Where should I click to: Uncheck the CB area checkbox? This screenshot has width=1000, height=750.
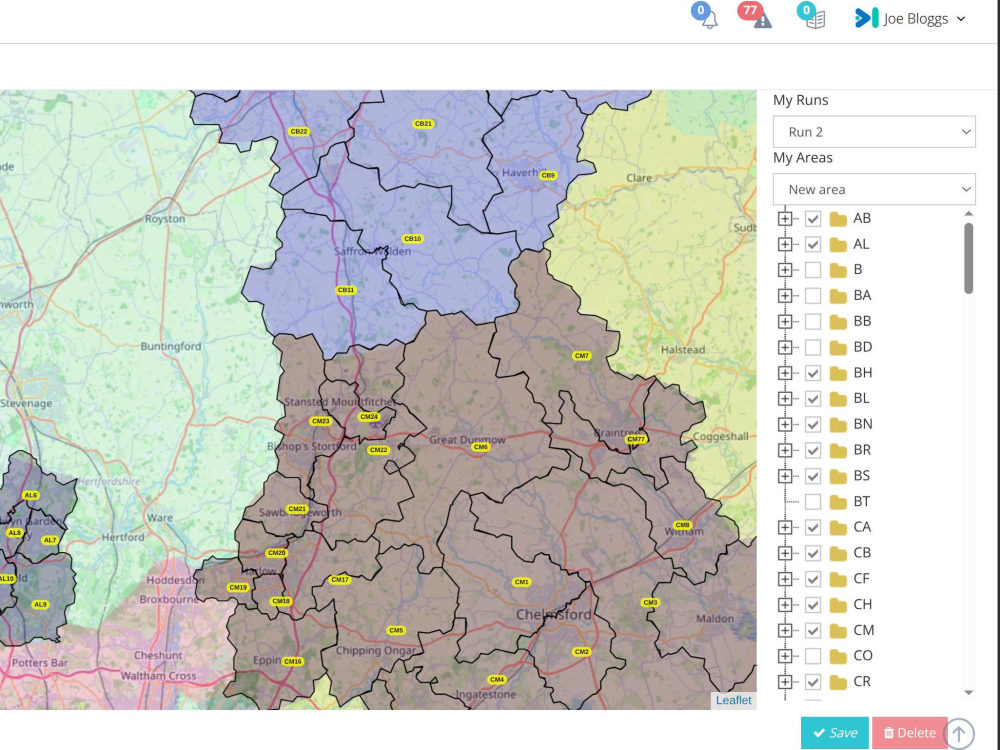click(x=812, y=553)
